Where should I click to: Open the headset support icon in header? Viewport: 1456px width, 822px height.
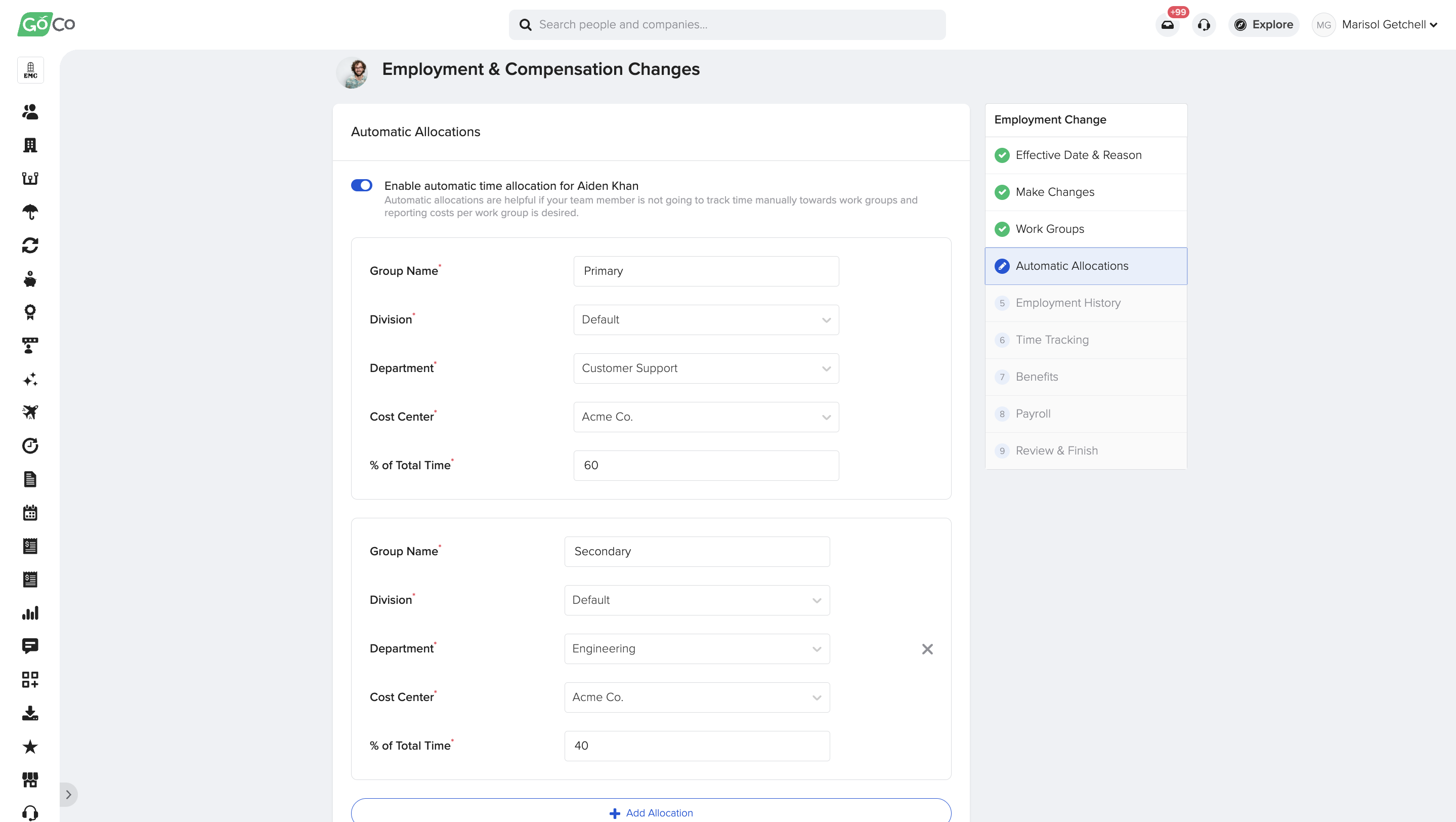(1204, 25)
